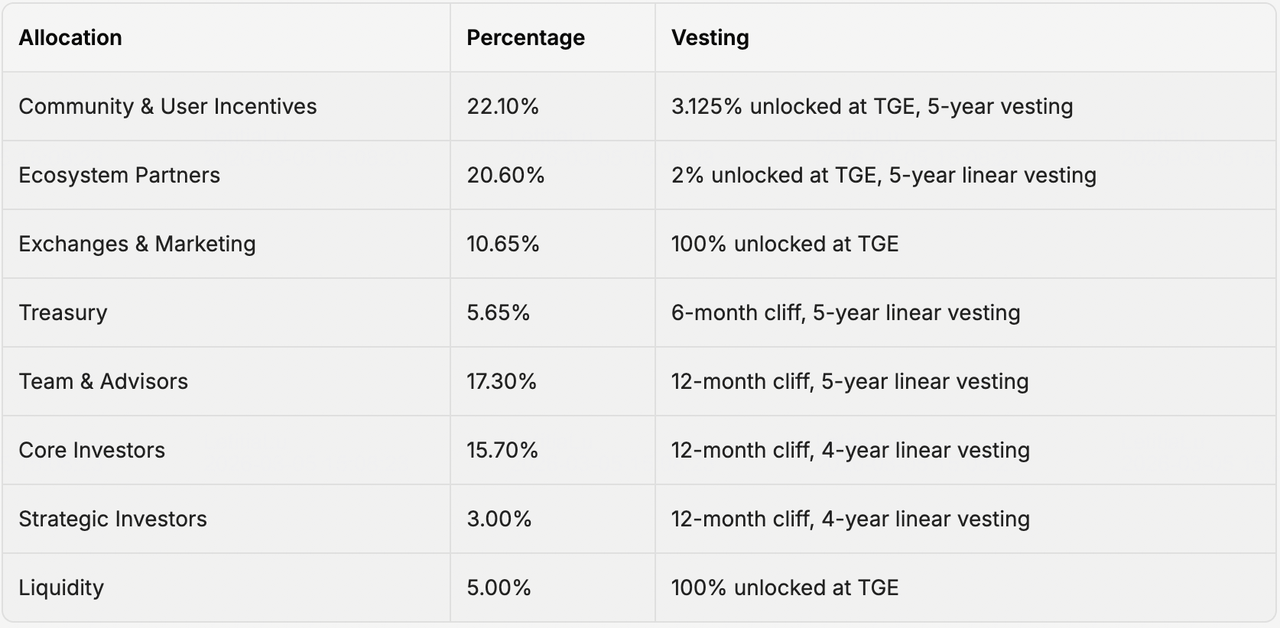The height and width of the screenshot is (628, 1280).
Task: Select the 2% unlocked at TGE vesting cell
Action: tap(883, 175)
